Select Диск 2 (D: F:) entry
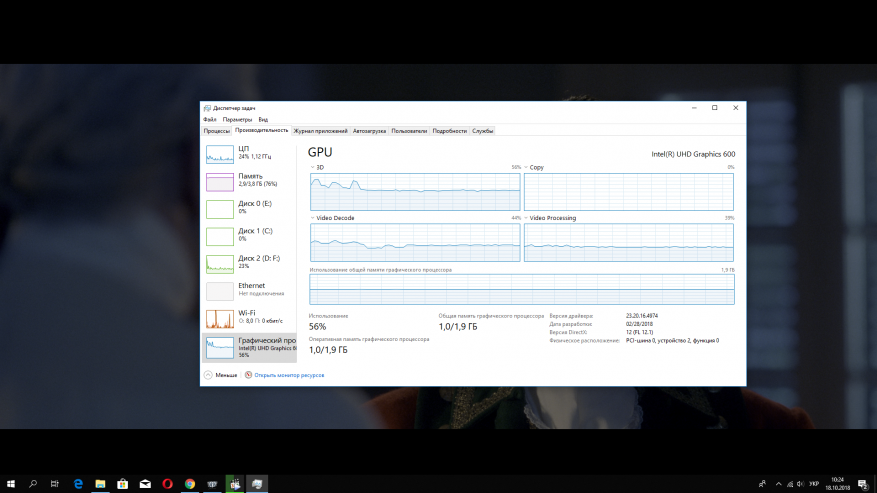Viewport: 877px width, 493px height. 249,263
